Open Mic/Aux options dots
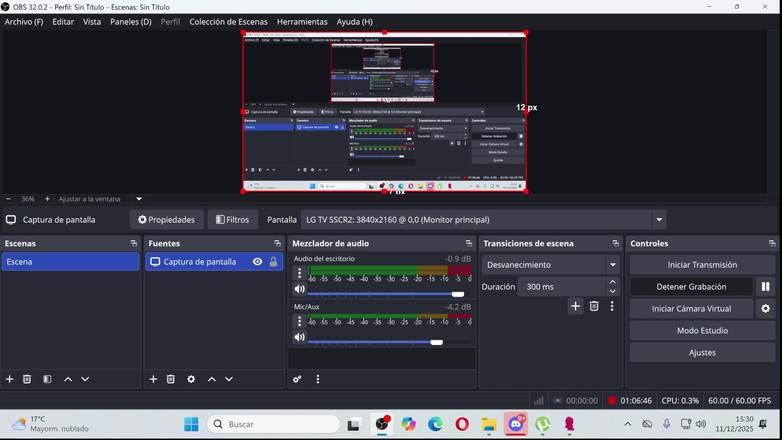The image size is (782, 440). (x=299, y=321)
